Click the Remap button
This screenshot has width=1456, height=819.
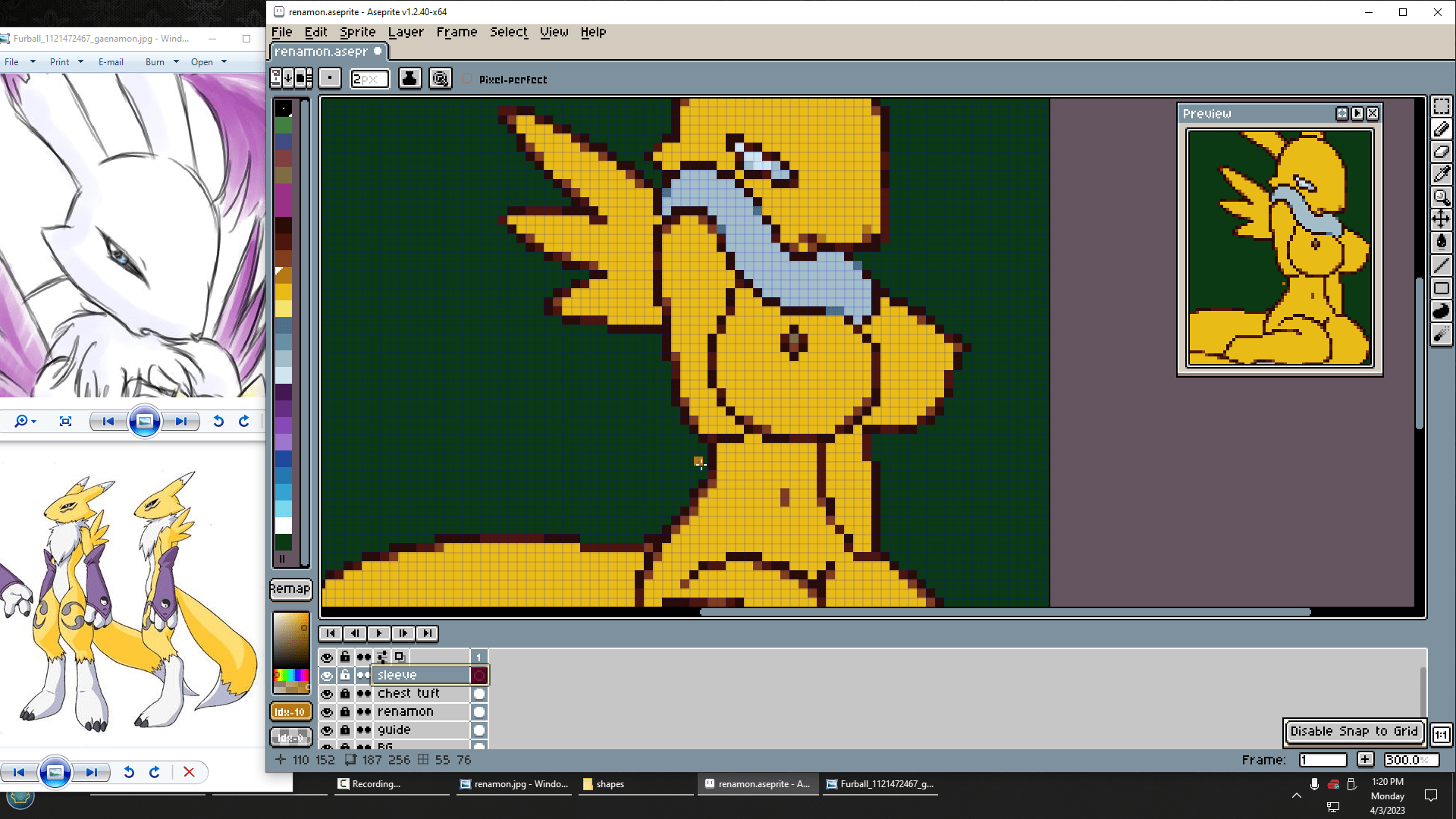coord(290,588)
